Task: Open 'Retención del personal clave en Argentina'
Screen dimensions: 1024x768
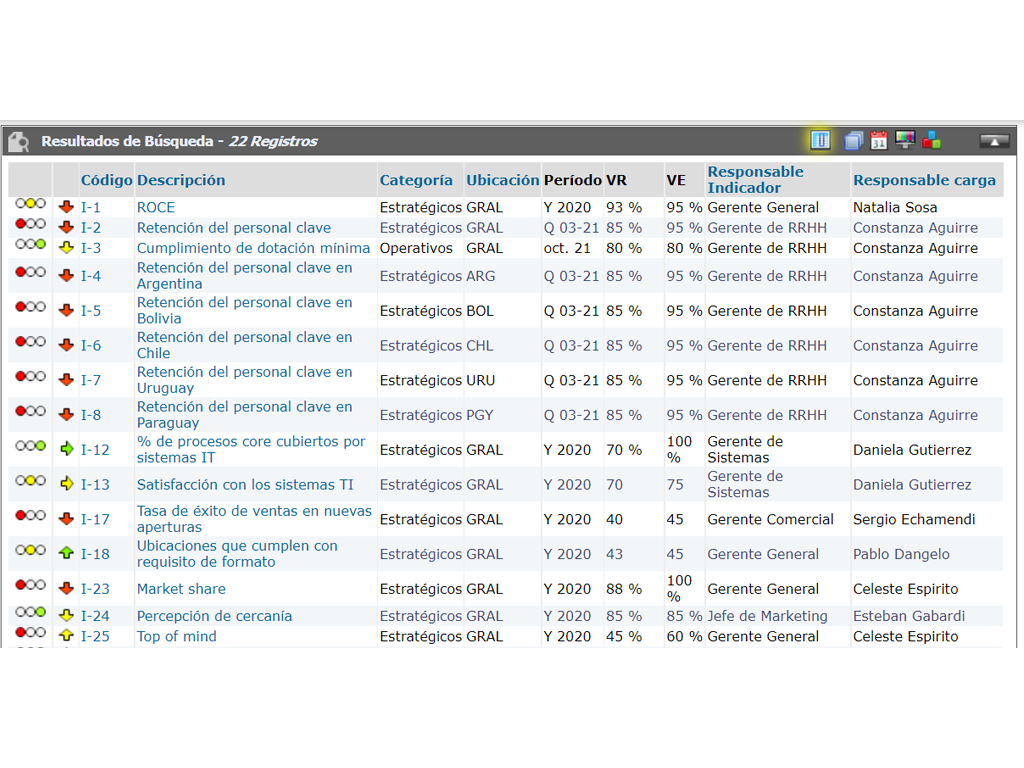Action: coord(244,276)
